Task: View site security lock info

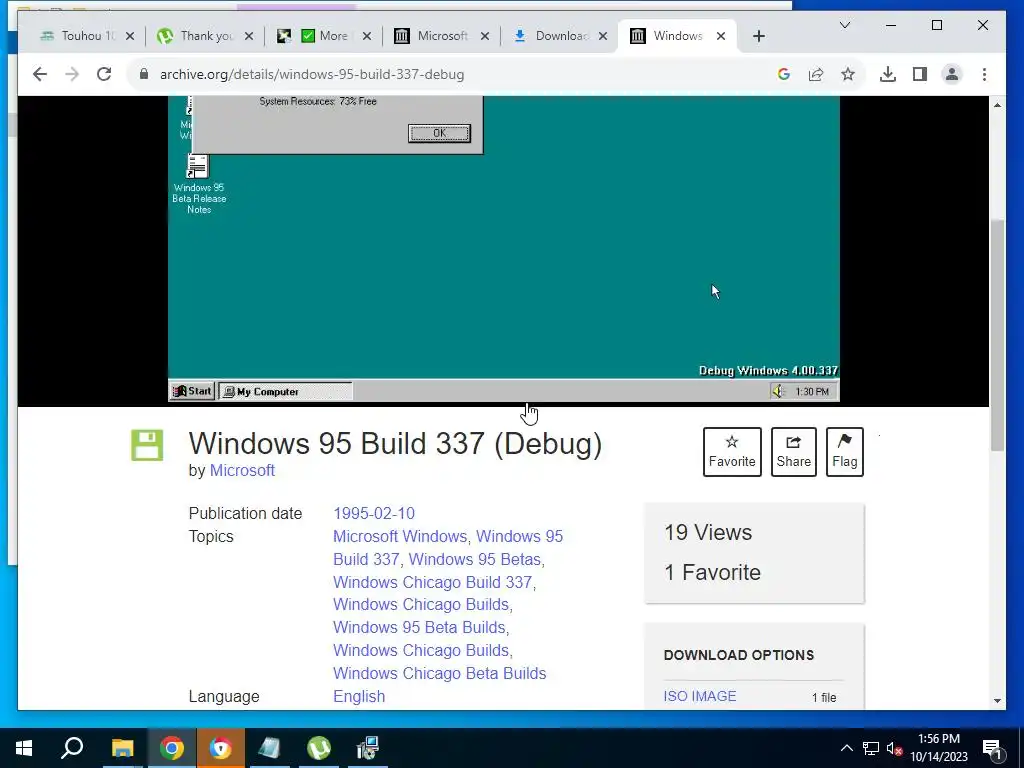Action: (x=144, y=74)
